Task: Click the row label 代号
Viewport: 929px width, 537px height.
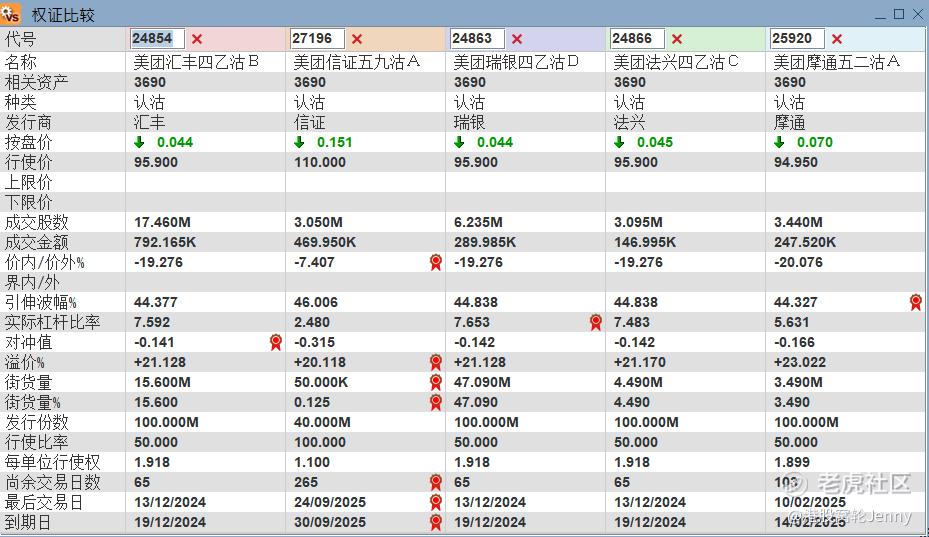Action: click(21, 39)
